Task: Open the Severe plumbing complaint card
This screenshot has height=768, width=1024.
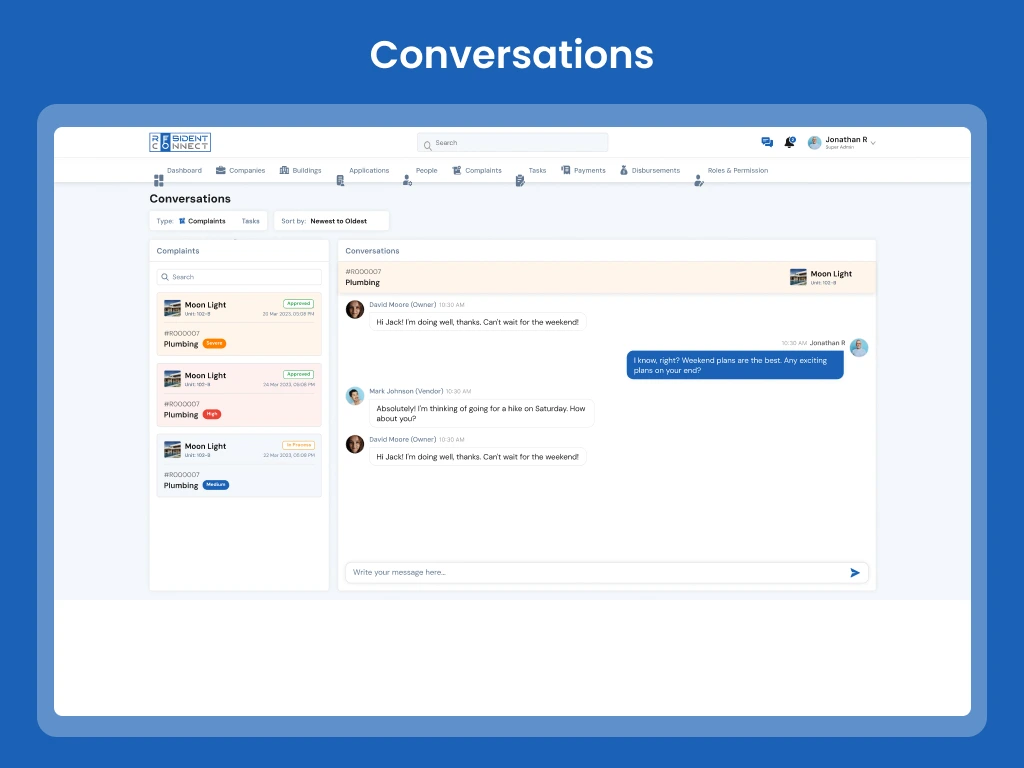Action: coord(239,324)
